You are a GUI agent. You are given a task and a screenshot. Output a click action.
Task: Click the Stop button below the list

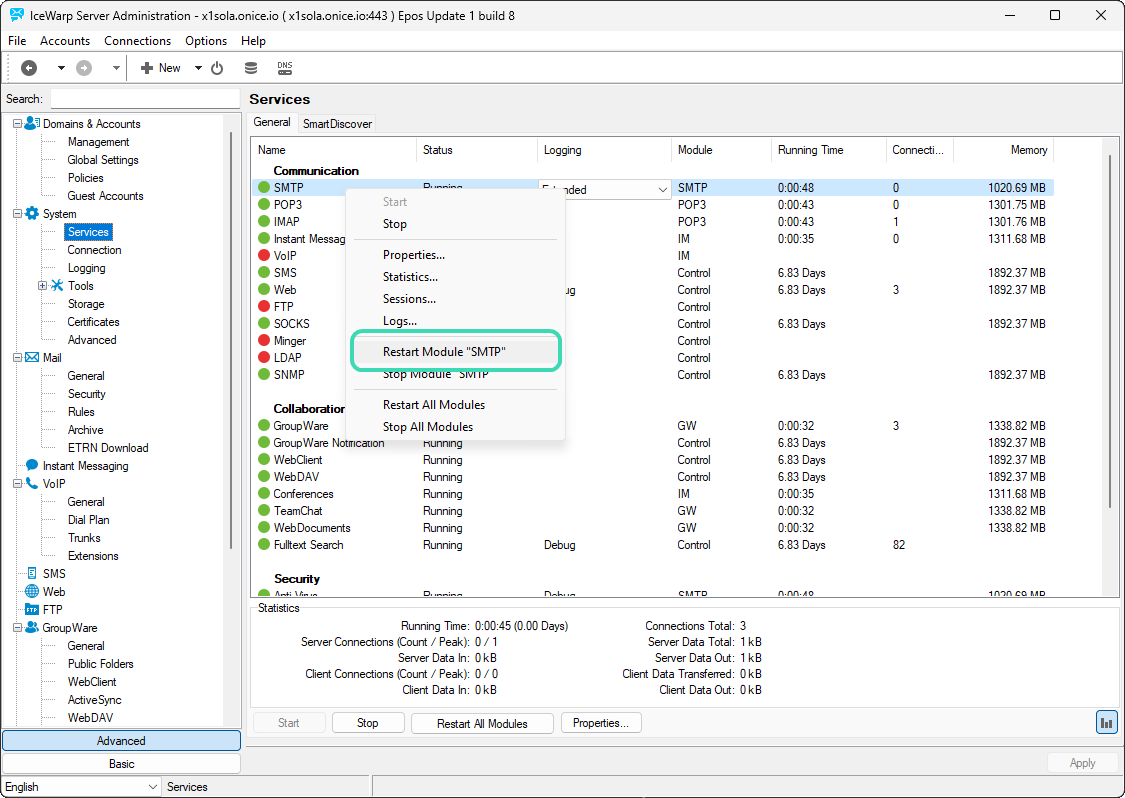pyautogui.click(x=368, y=723)
